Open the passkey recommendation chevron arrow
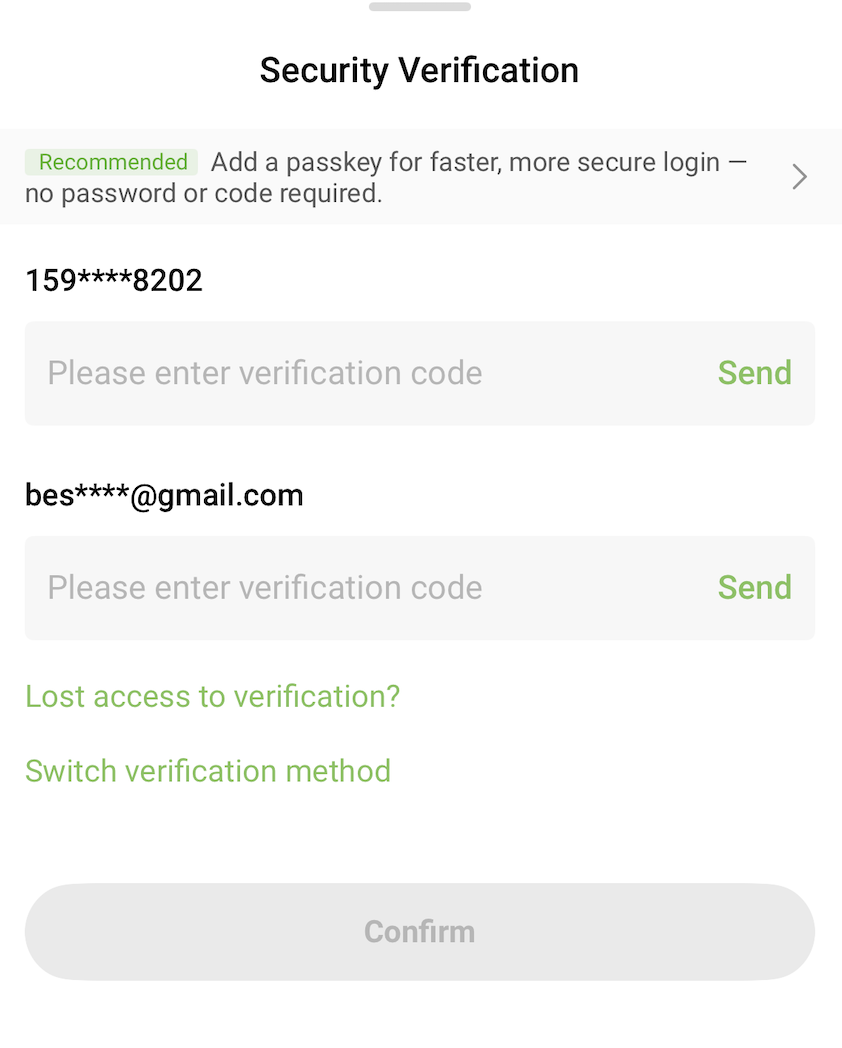The height and width of the screenshot is (1048, 842). (799, 177)
